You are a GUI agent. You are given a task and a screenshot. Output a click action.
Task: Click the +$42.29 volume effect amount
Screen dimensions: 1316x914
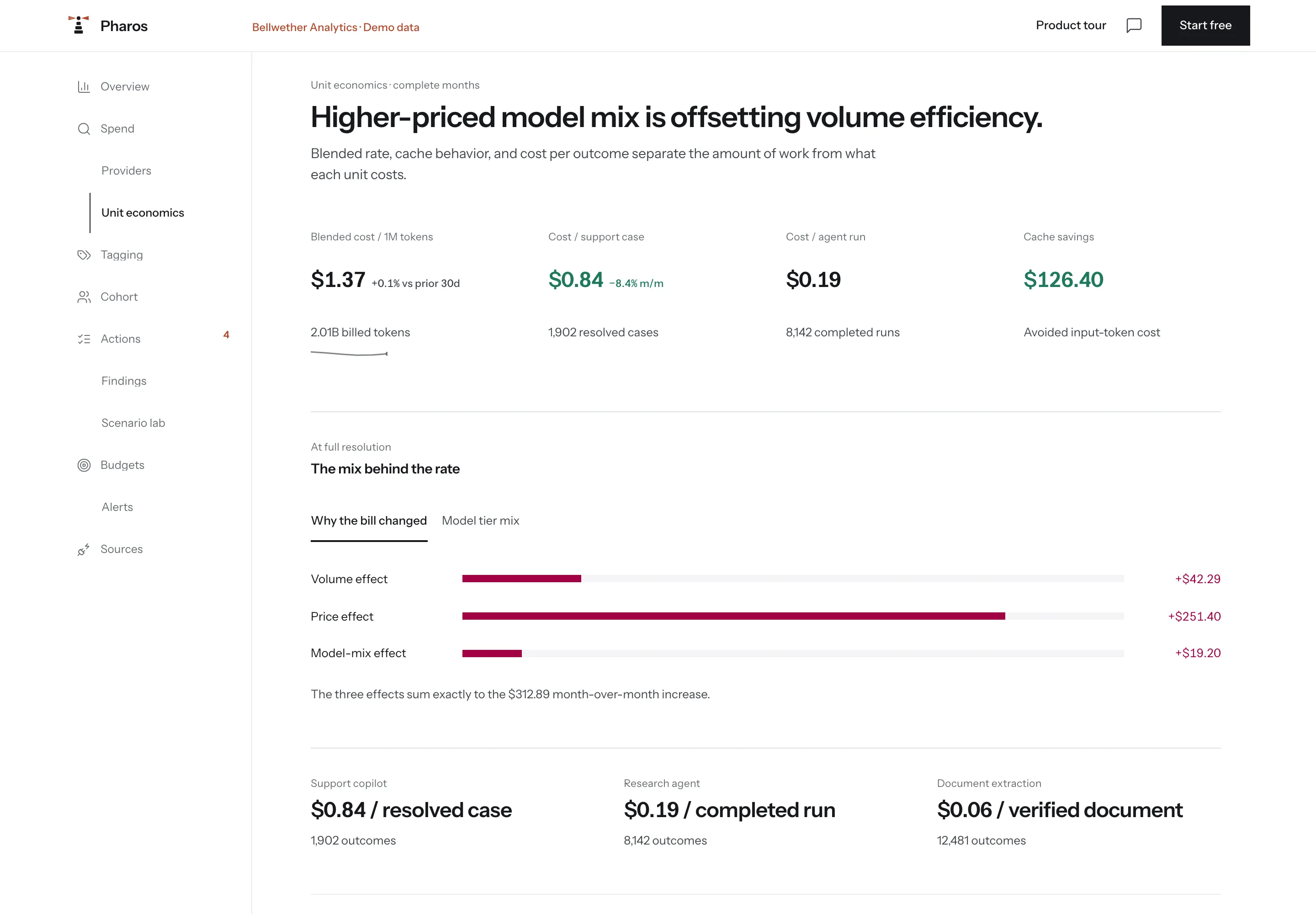(x=1198, y=579)
